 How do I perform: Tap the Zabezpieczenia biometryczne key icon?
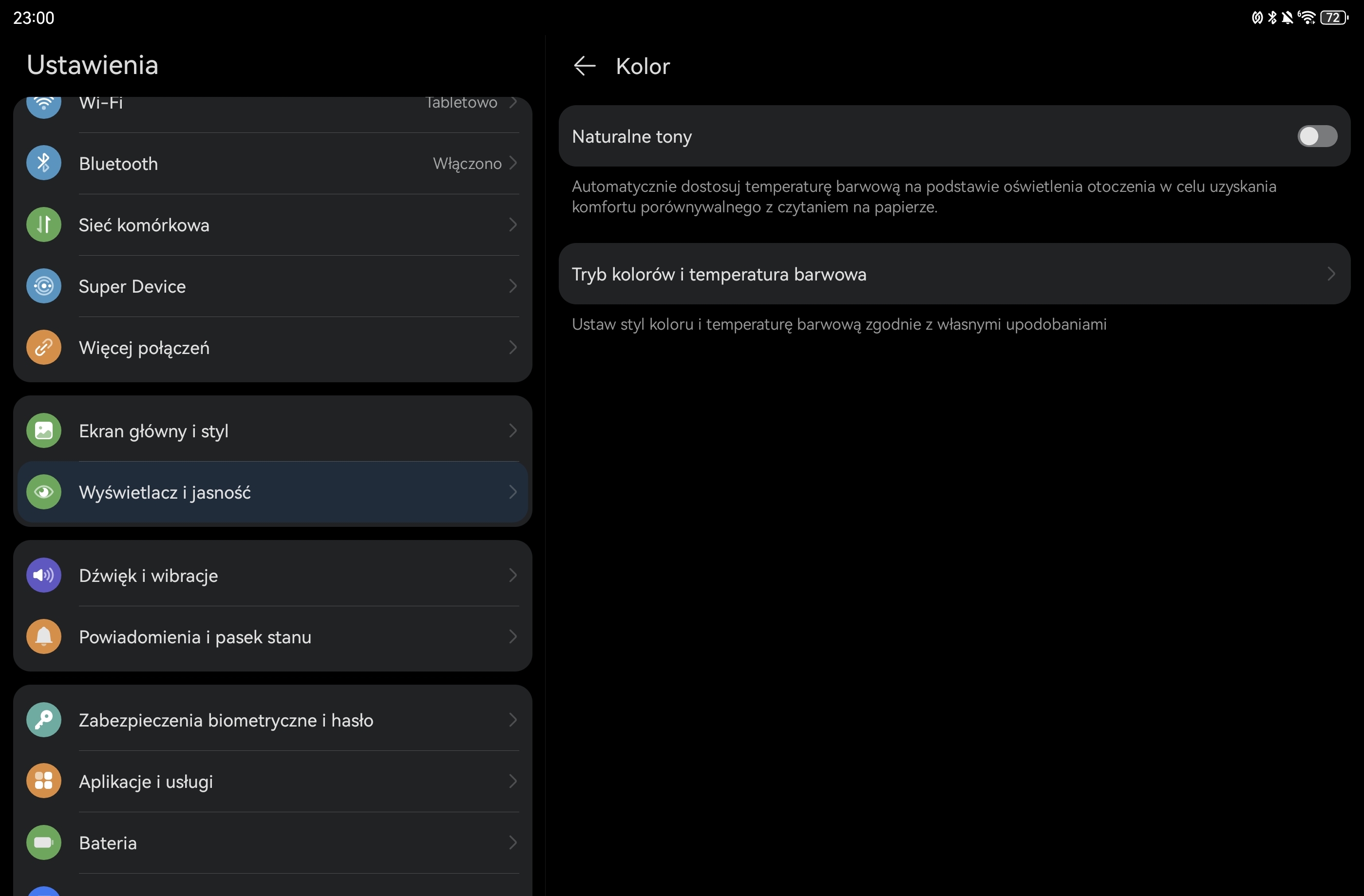[x=43, y=720]
